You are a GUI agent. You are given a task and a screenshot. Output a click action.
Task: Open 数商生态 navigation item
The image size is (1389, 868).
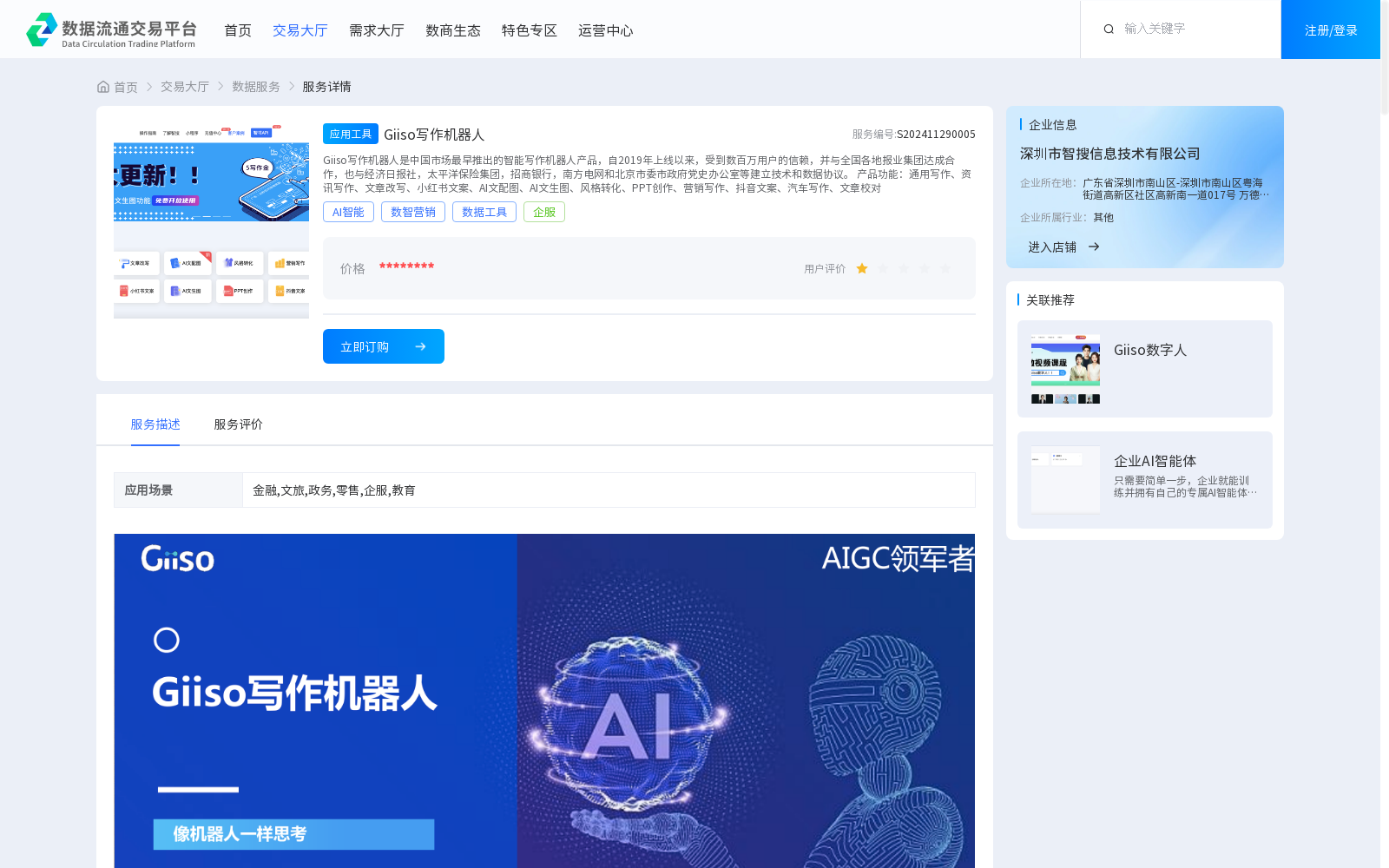tap(453, 30)
